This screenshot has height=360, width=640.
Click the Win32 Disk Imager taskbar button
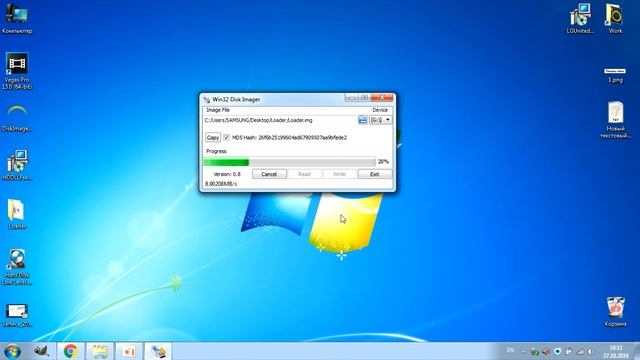pyautogui.click(x=158, y=351)
